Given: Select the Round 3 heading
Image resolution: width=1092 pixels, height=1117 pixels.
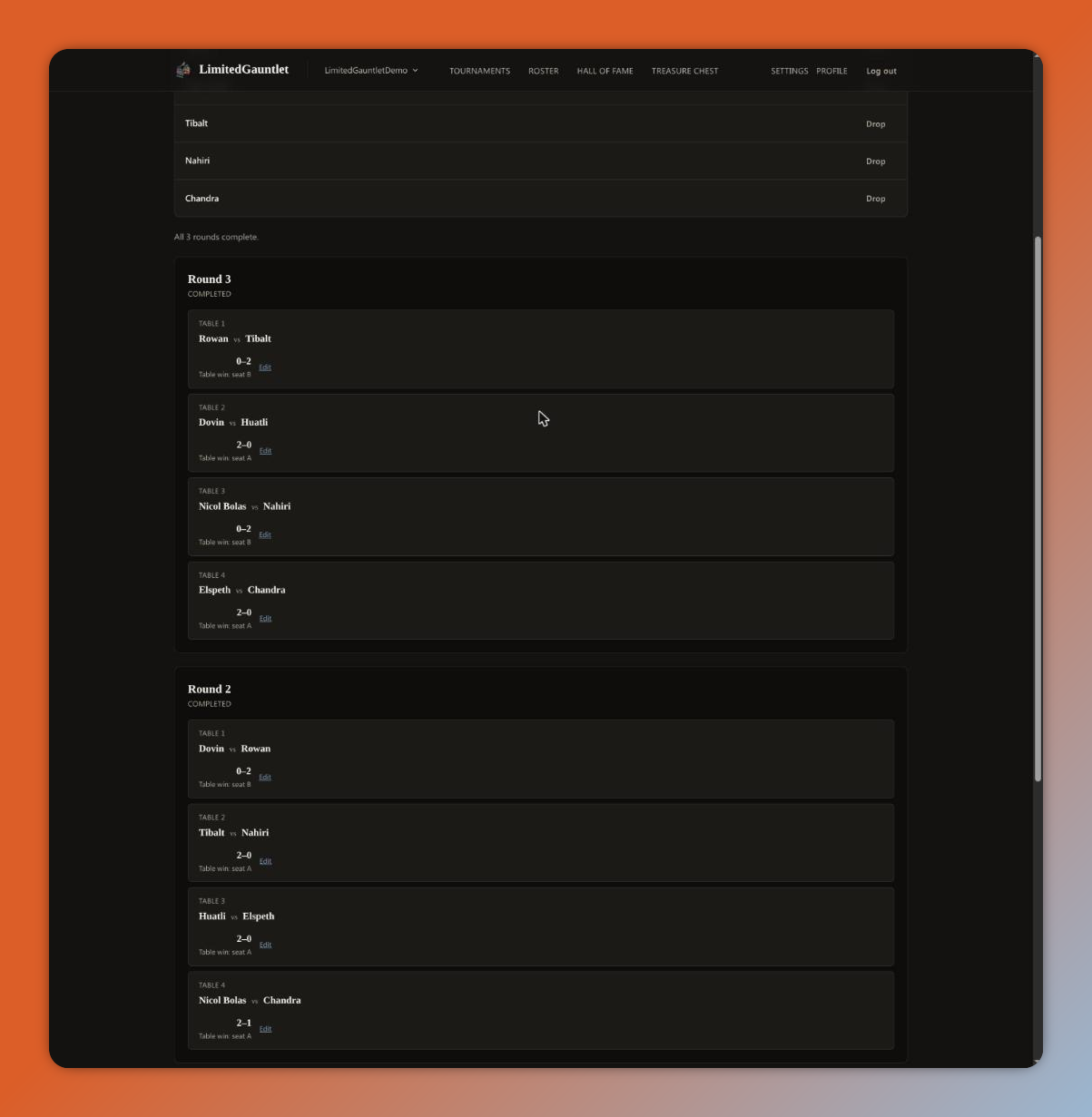Looking at the screenshot, I should tap(209, 279).
